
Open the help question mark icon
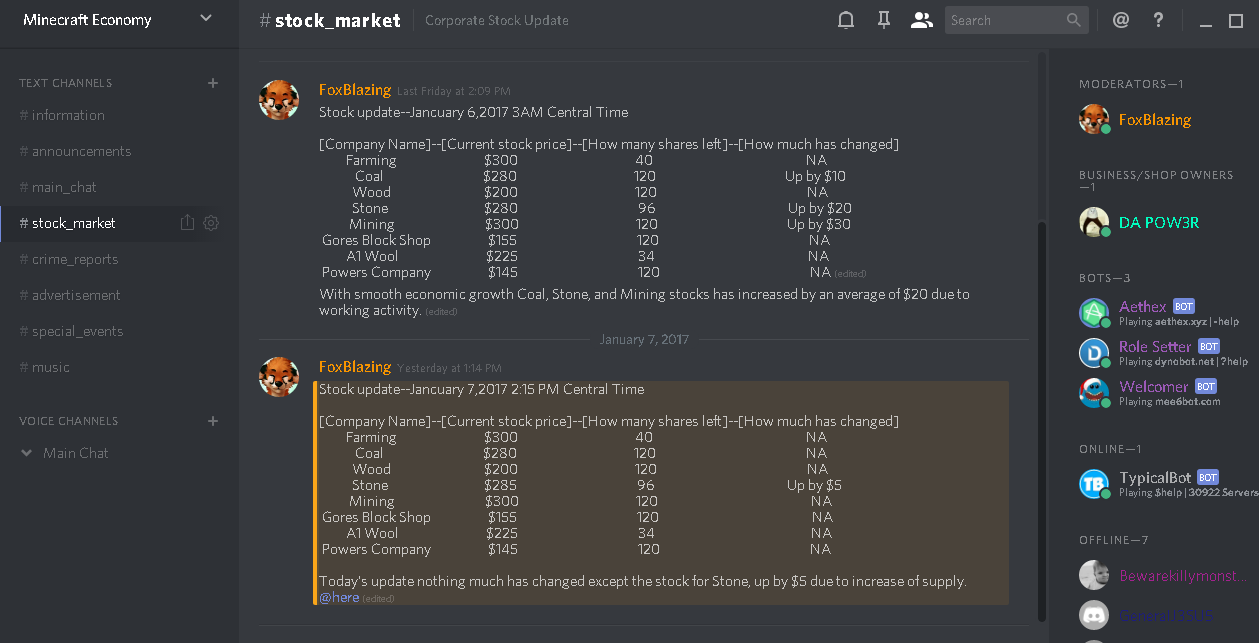(1158, 20)
